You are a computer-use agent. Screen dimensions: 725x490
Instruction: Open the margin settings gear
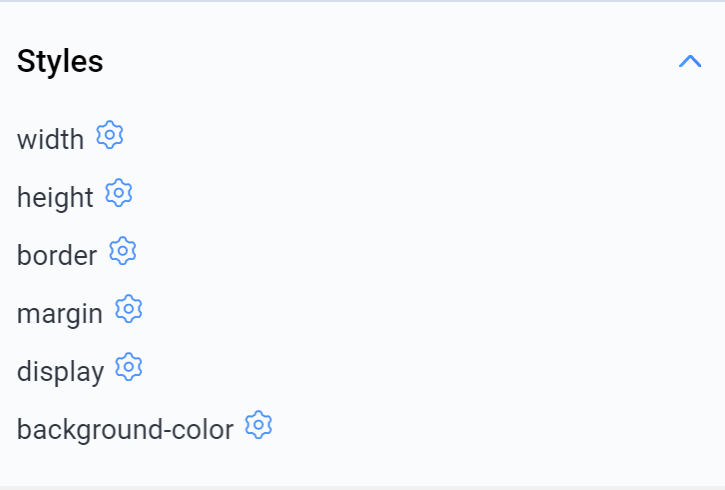click(x=129, y=309)
